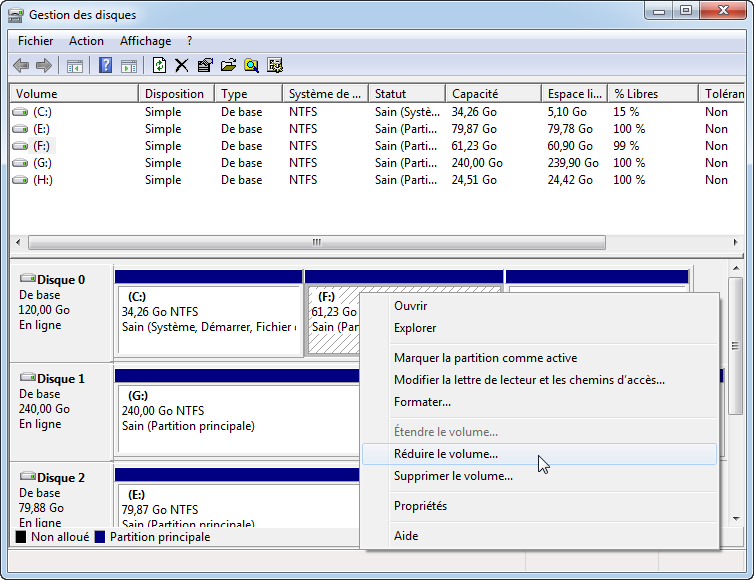Select the (C:) partition on Disque 0

click(x=208, y=320)
